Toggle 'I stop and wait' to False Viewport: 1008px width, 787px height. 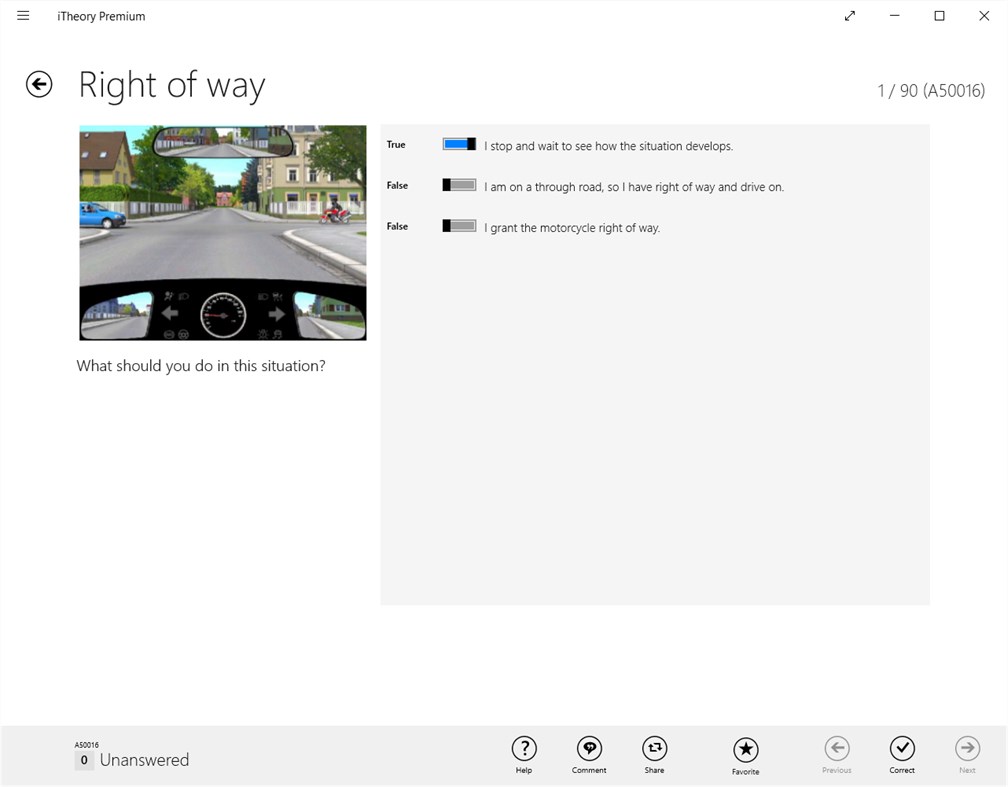click(459, 143)
